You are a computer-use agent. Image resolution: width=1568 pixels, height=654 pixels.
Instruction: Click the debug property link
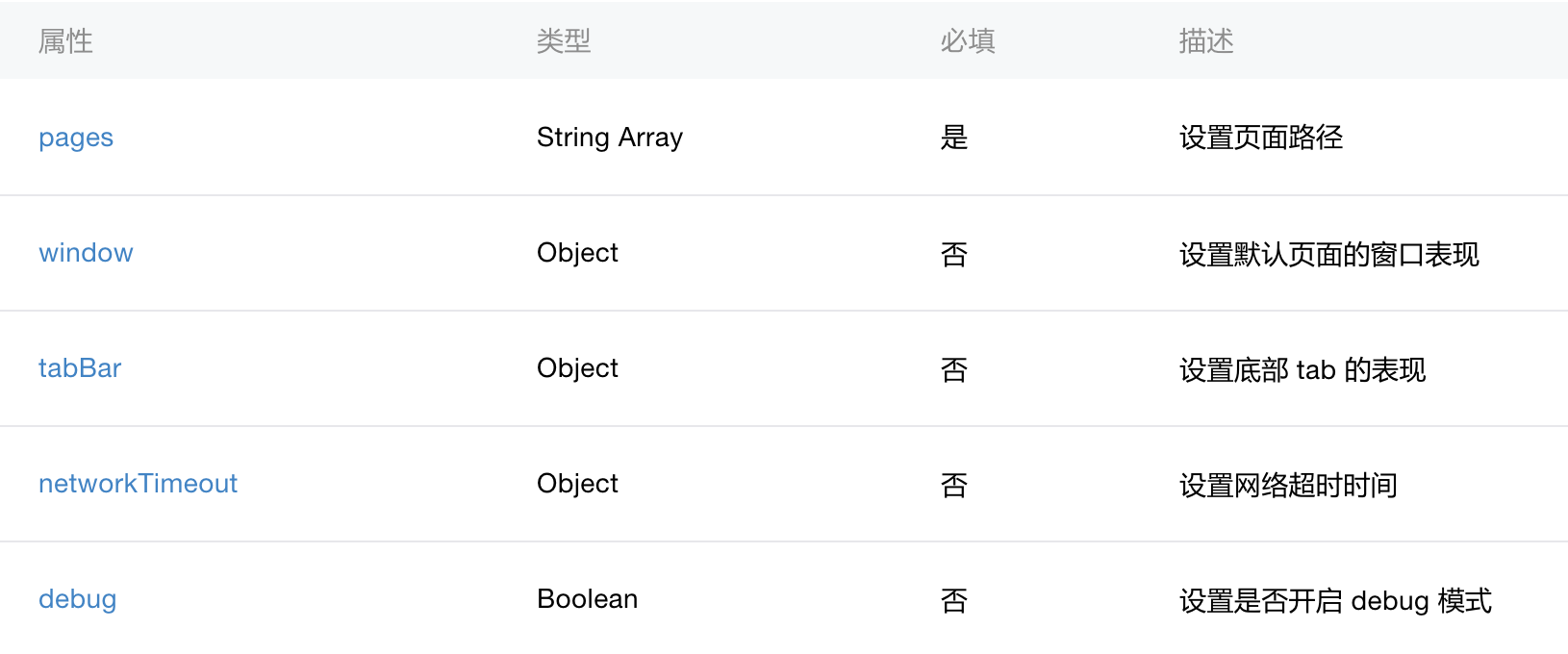tap(77, 599)
